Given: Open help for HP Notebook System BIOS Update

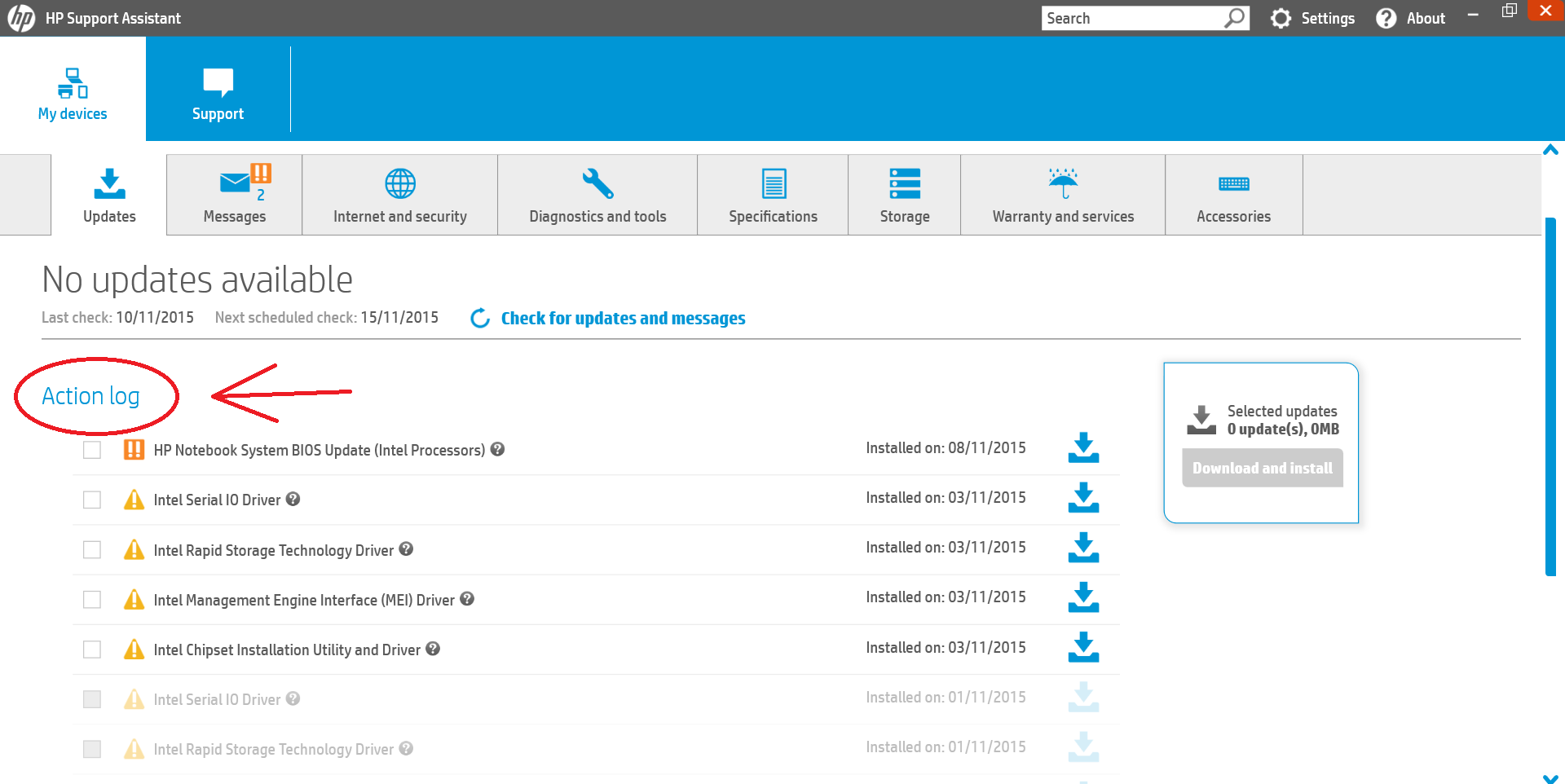Looking at the screenshot, I should click(497, 449).
